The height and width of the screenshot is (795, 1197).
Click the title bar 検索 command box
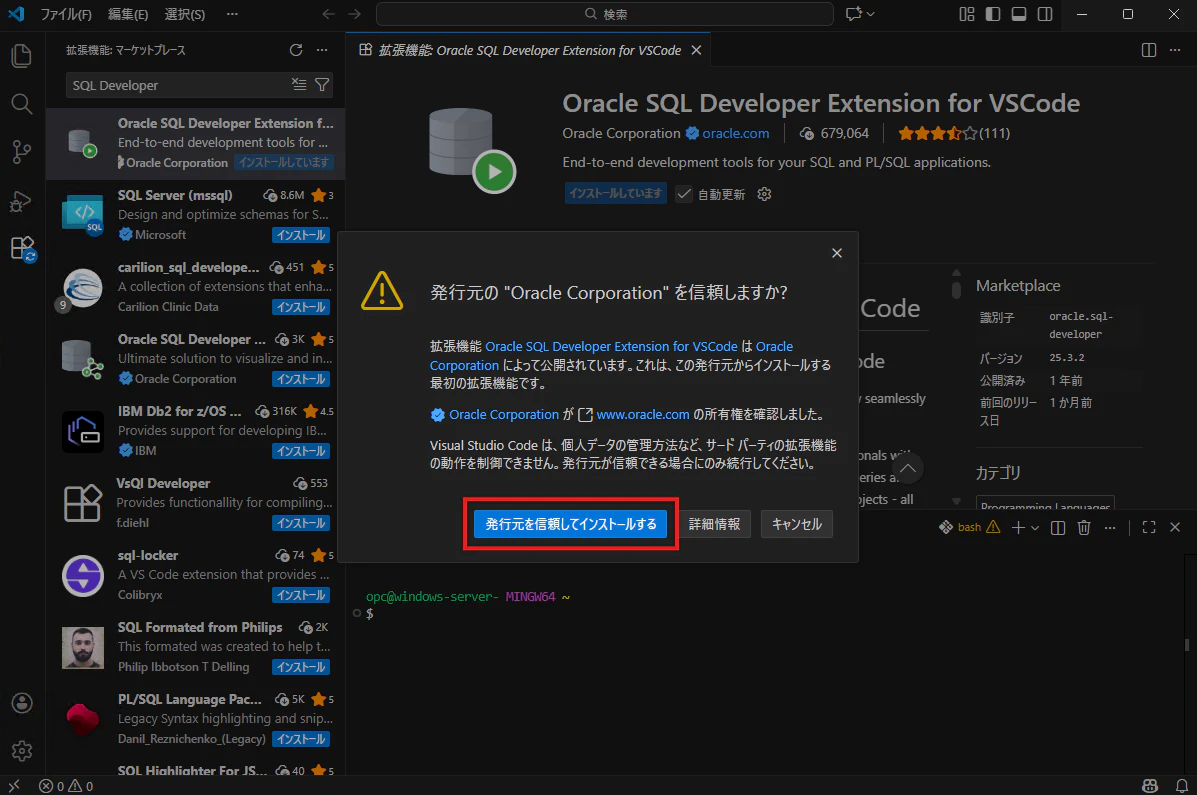(605, 14)
